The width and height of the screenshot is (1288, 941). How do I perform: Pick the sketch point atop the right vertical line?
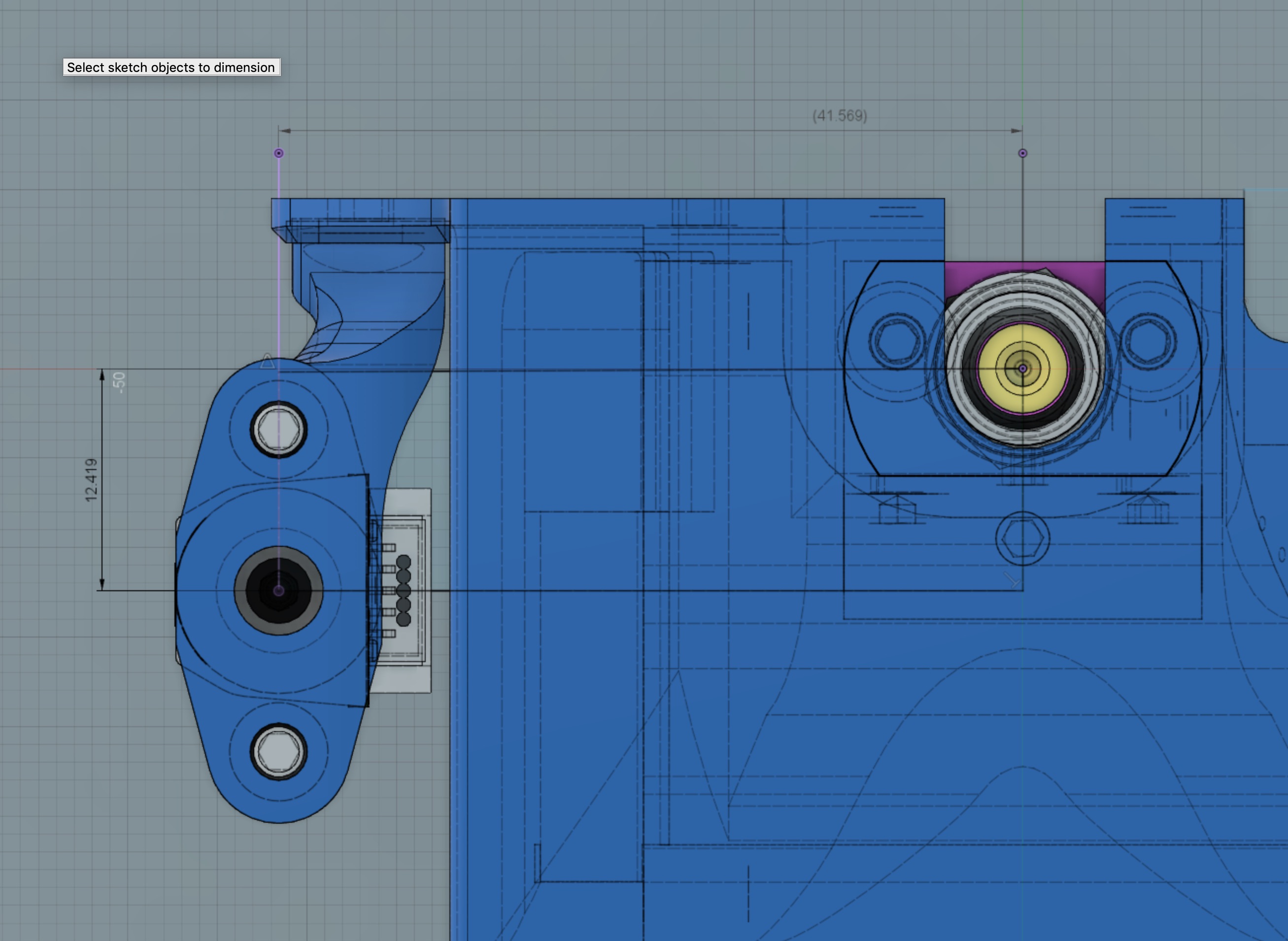coord(1022,153)
